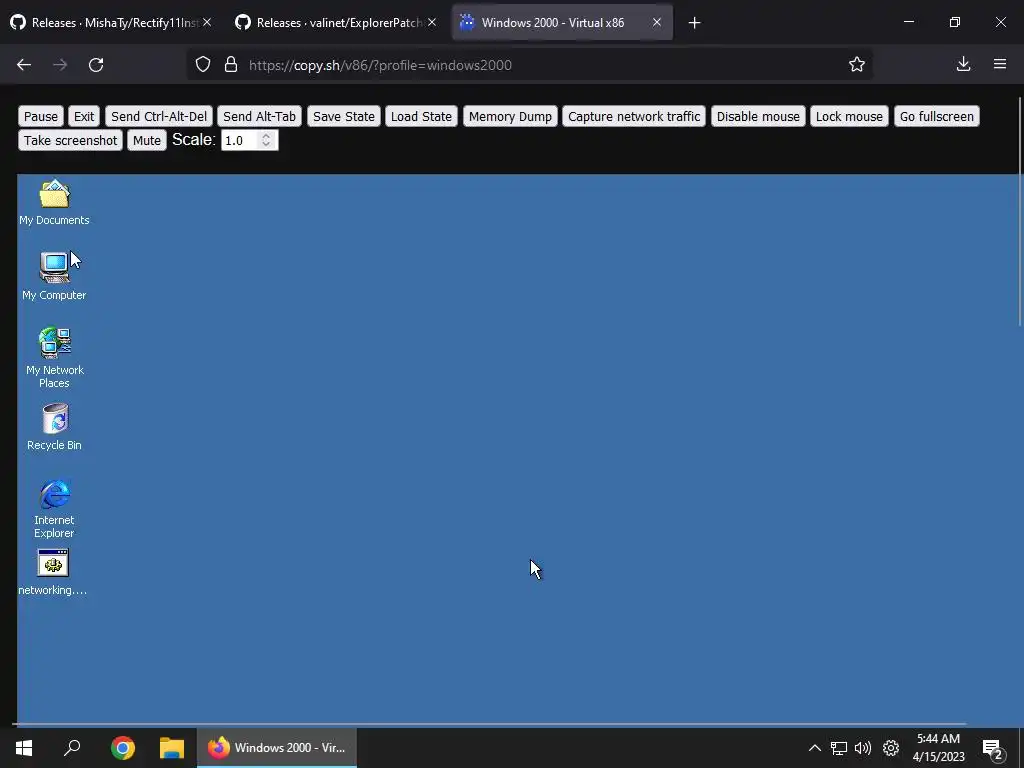
Task: Take screenshot of the emulator
Action: point(71,140)
